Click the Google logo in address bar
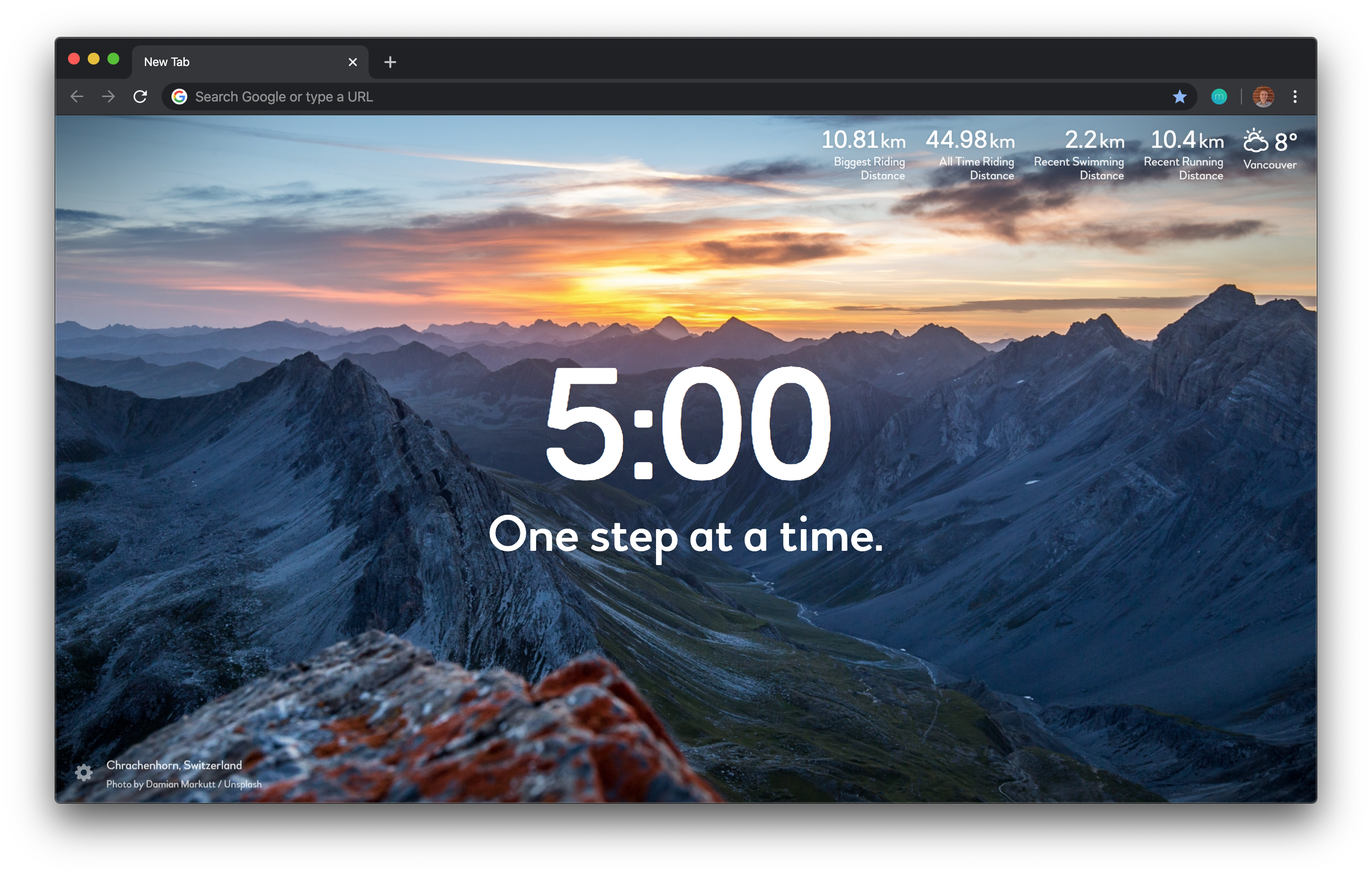Screen dimensions: 1372x876 tap(179, 97)
